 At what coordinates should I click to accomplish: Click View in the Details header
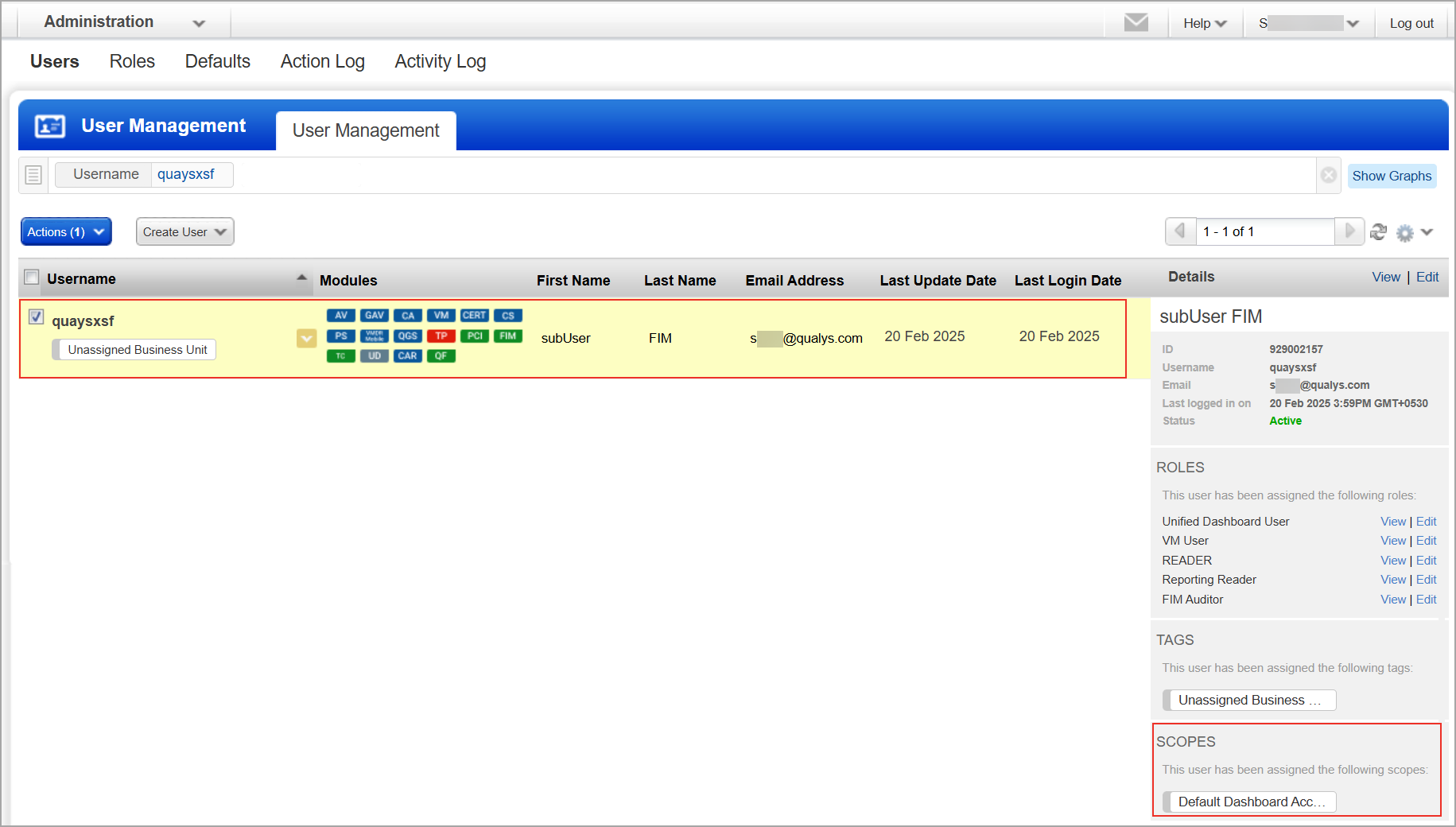(1386, 277)
